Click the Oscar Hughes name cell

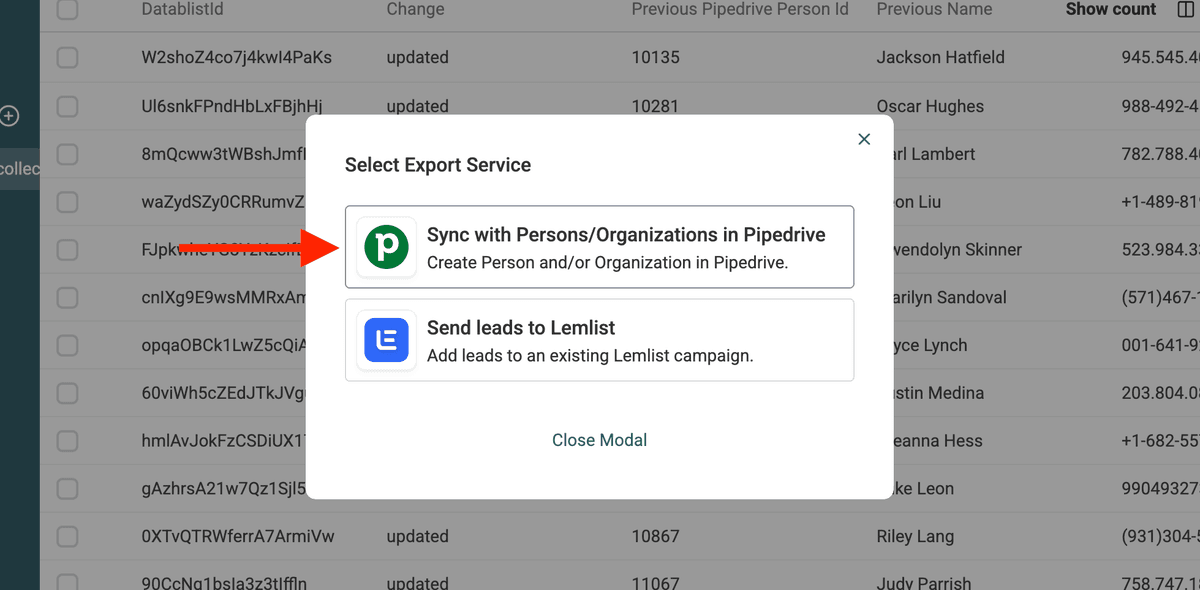[930, 106]
